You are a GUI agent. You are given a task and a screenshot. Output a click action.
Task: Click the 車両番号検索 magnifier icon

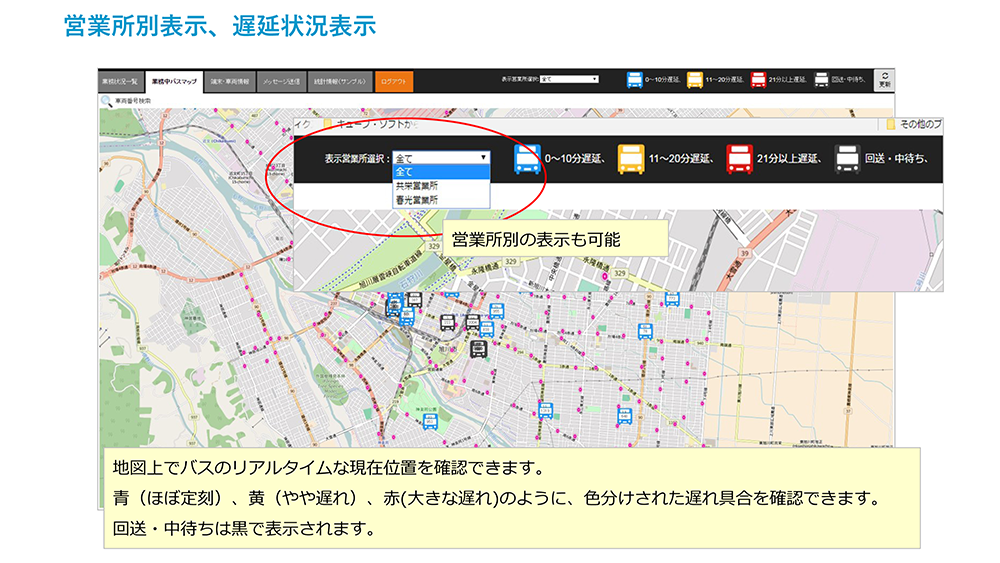pos(106,101)
